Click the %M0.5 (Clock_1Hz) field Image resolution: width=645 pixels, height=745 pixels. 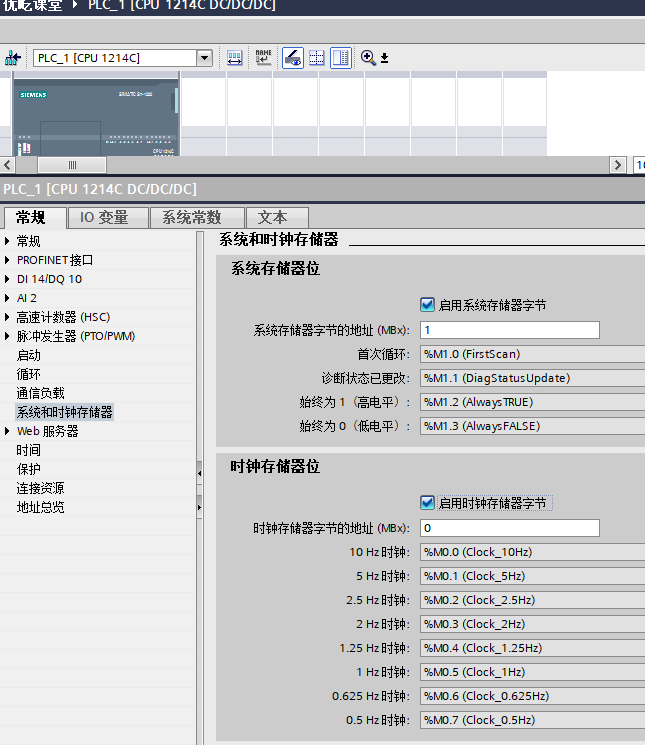coord(532,672)
